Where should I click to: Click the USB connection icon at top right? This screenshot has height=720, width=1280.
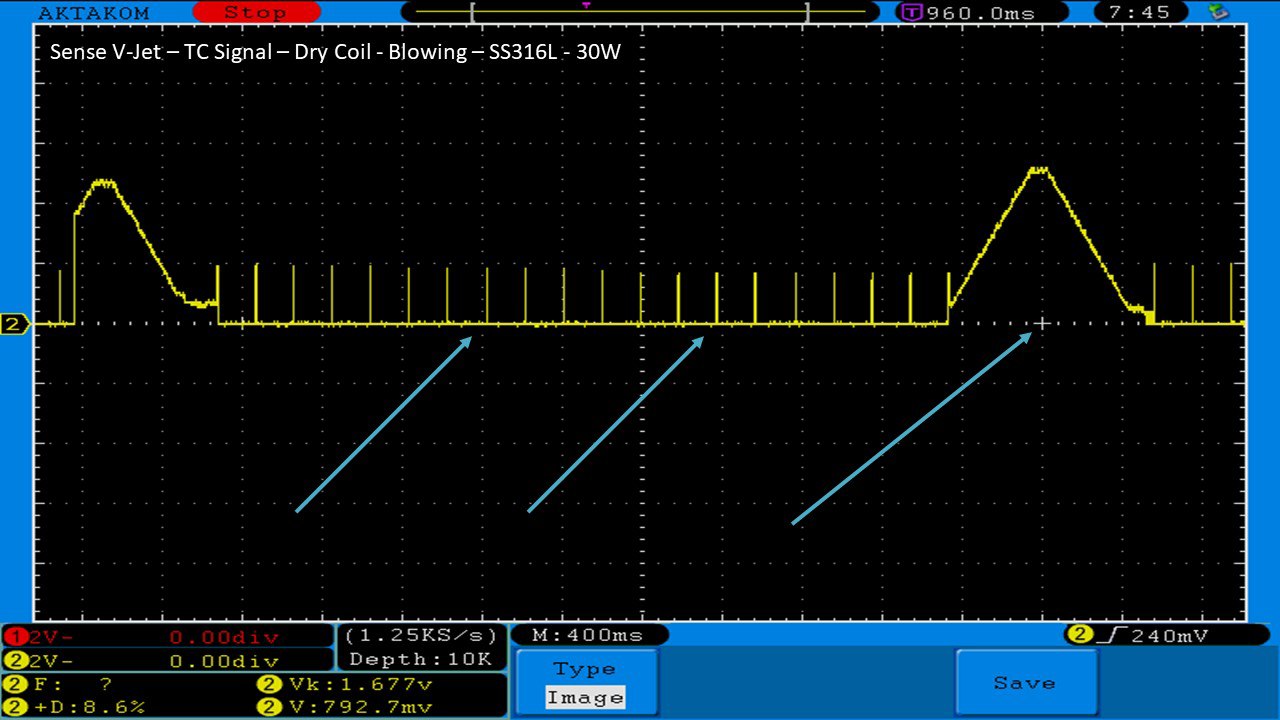[1218, 12]
